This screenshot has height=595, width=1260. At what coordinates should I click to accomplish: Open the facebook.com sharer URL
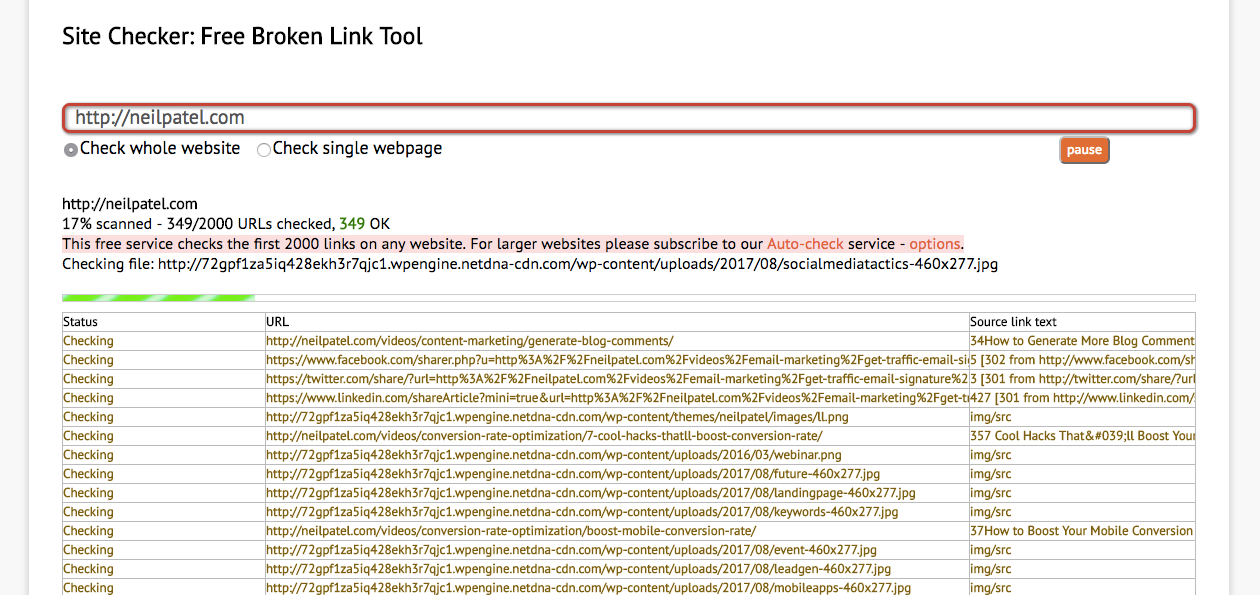click(616, 360)
